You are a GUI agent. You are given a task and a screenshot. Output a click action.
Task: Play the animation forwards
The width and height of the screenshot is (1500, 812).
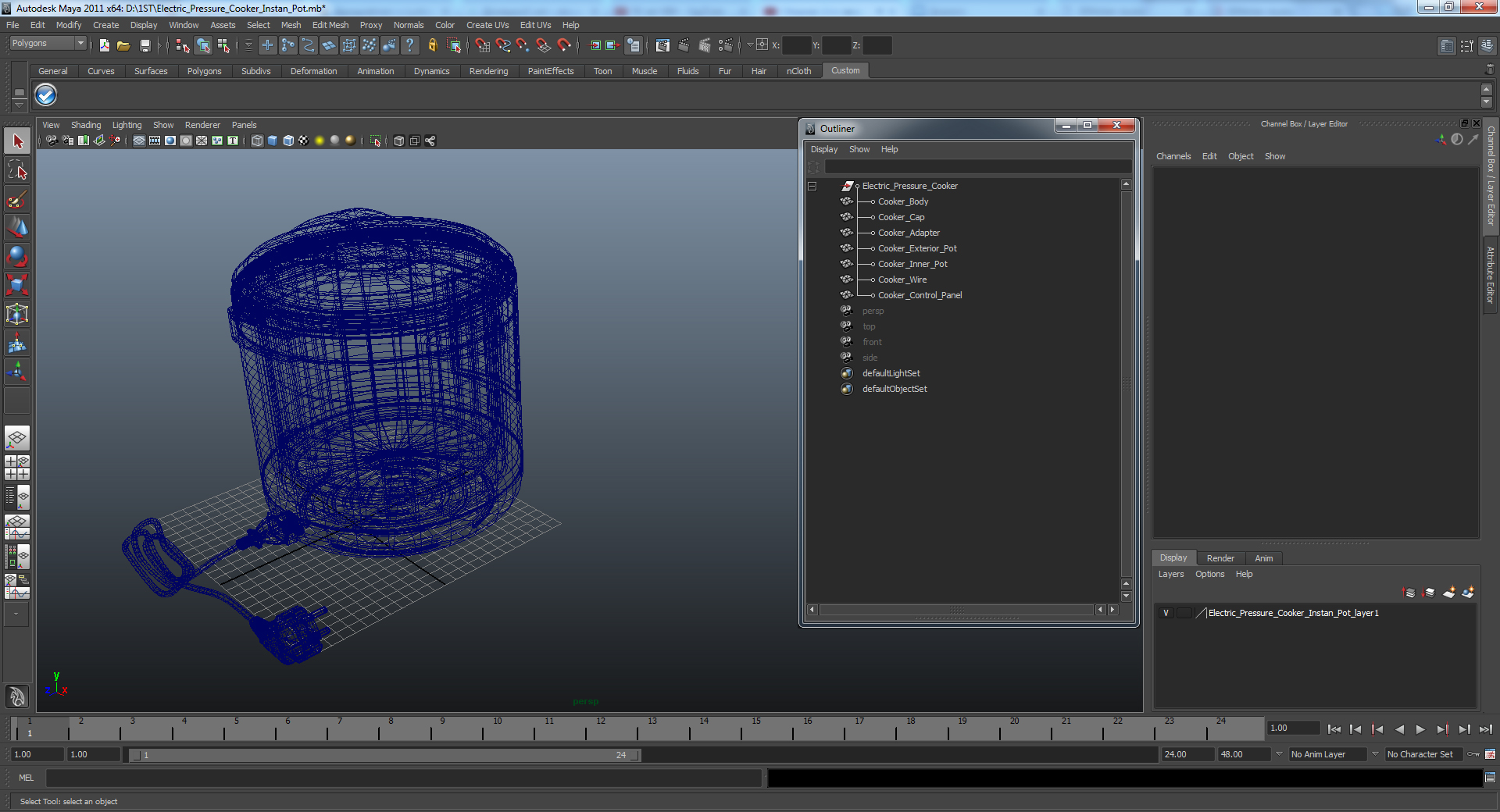click(x=1420, y=729)
